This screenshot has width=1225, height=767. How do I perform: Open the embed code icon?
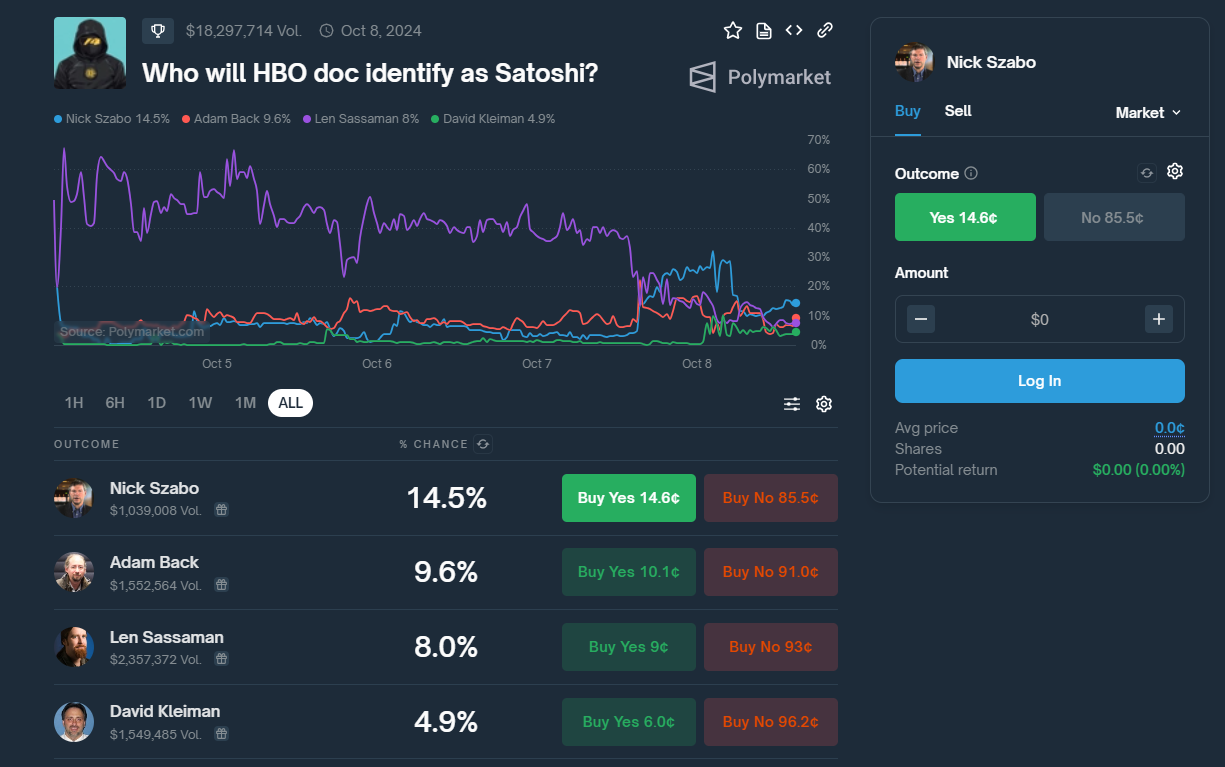pos(794,31)
